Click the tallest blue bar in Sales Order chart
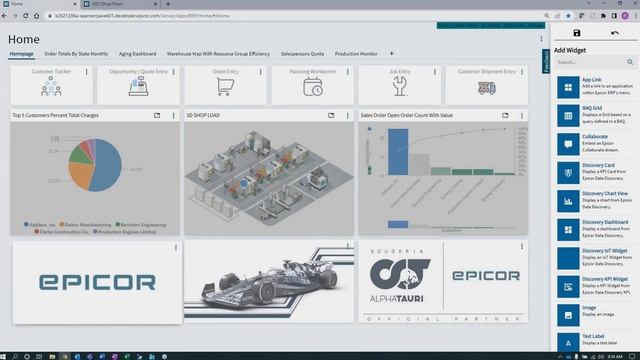The width and height of the screenshot is (640, 360). coord(398,152)
